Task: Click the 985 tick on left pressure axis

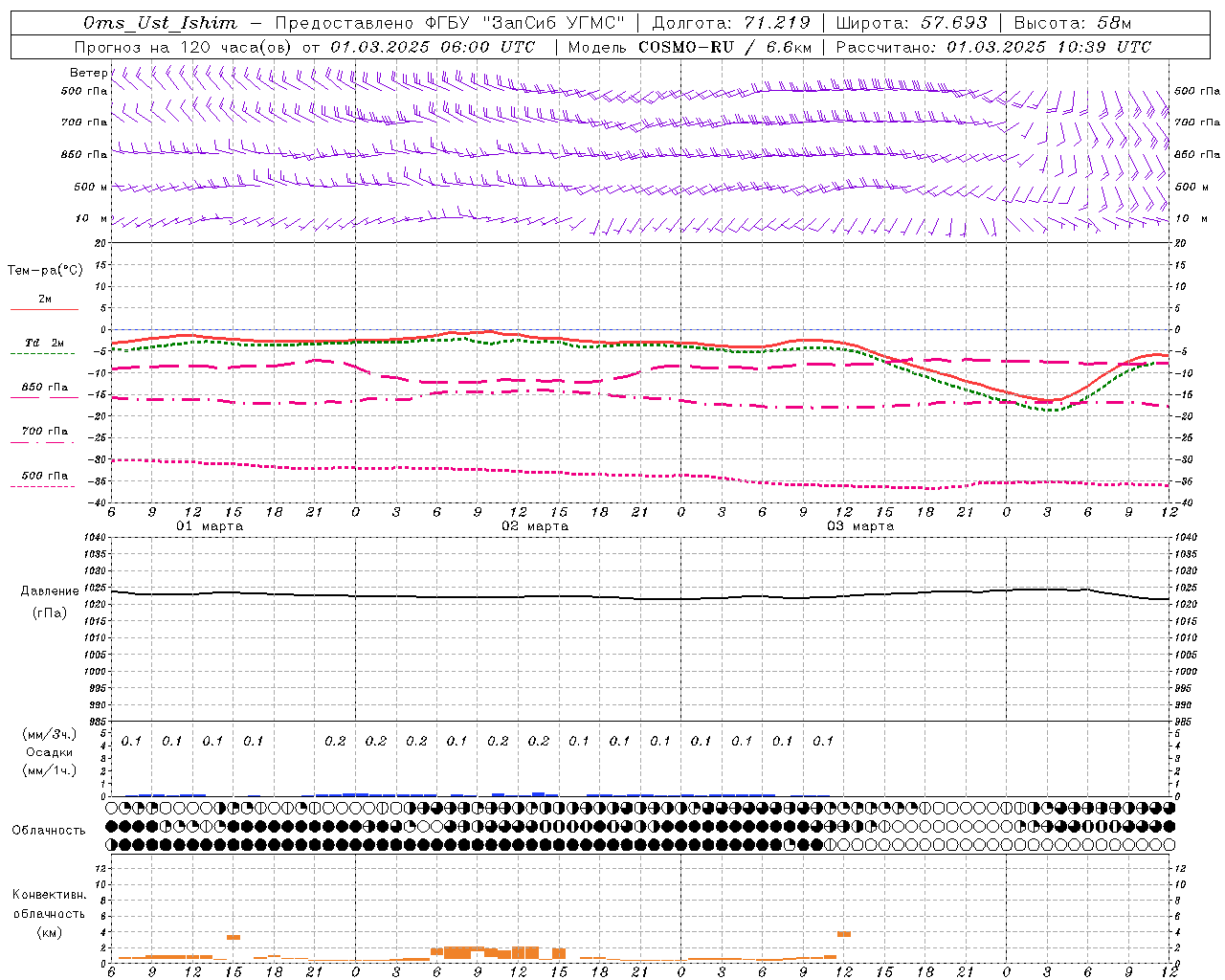Action: (x=96, y=722)
